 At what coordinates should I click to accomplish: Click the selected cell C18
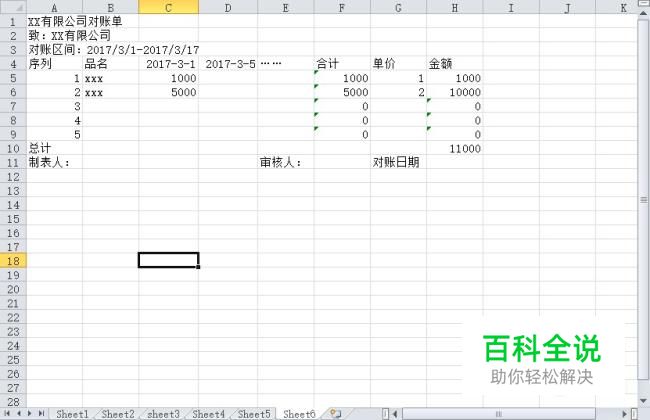[168, 260]
